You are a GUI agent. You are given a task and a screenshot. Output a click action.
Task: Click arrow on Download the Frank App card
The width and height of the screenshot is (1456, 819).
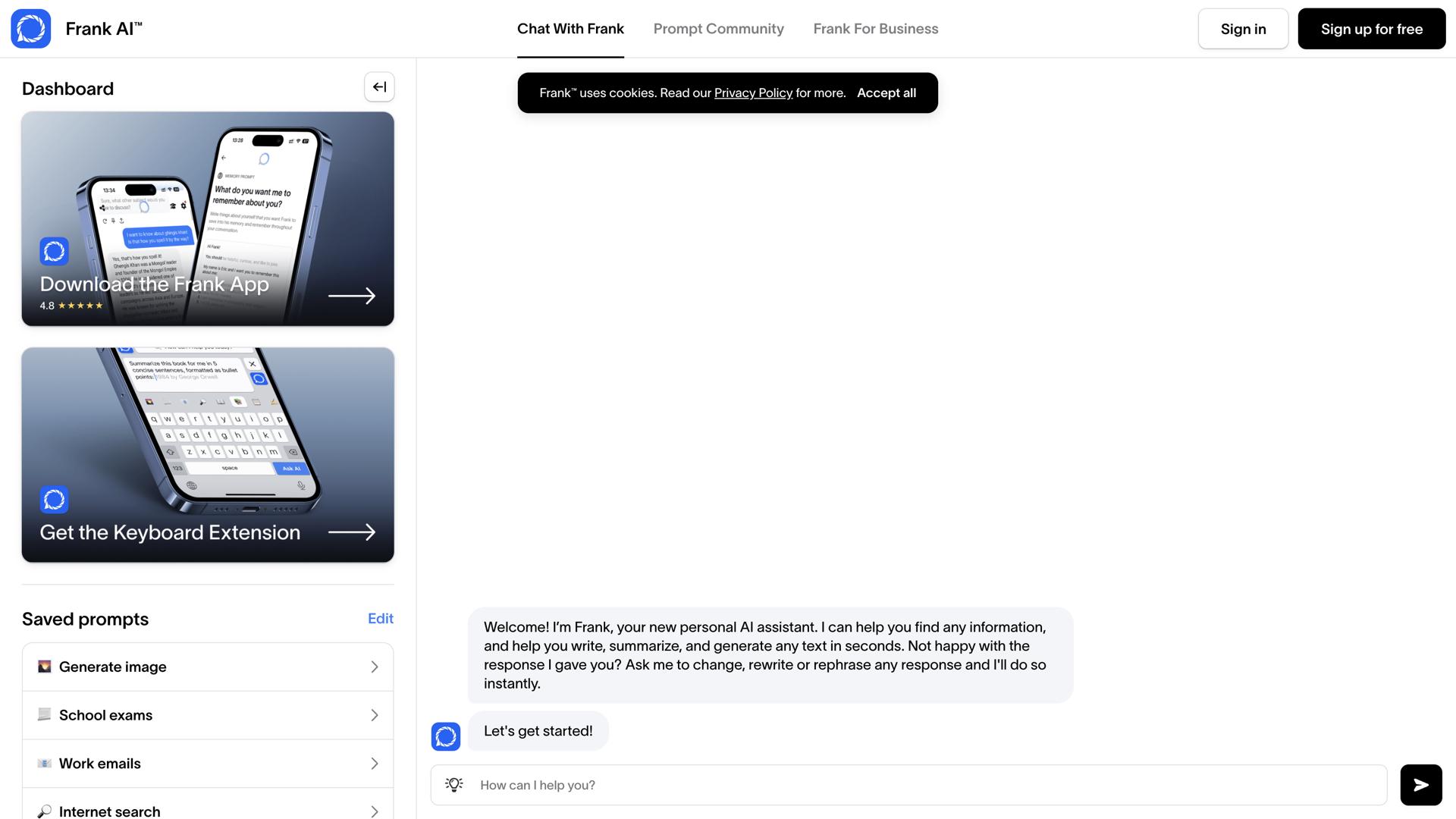352,296
